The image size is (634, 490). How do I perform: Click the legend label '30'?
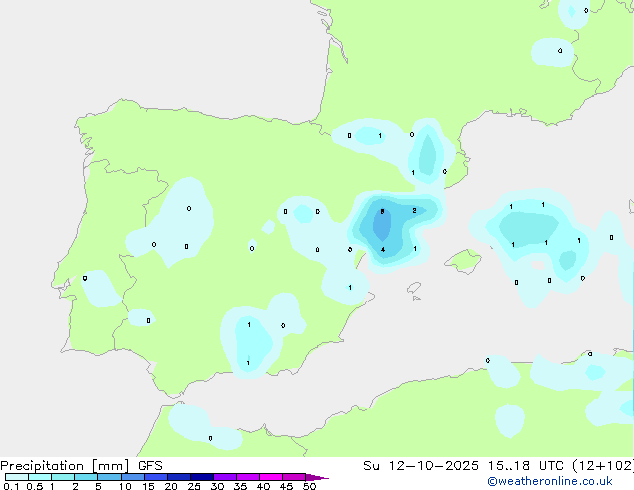click(217, 486)
